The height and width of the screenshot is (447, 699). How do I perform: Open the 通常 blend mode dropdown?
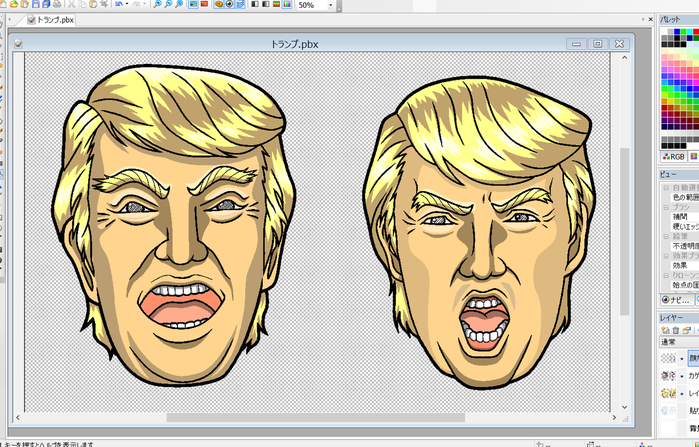click(x=679, y=342)
